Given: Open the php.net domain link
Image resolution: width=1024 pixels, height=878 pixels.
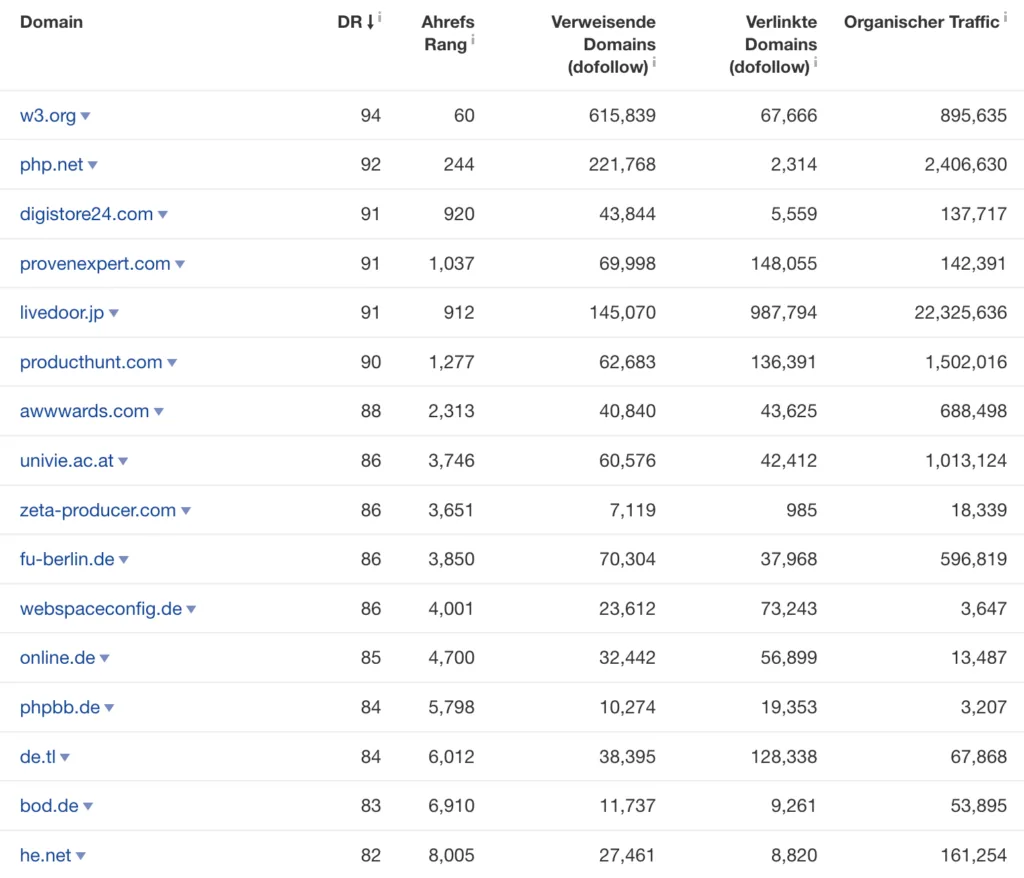Looking at the screenshot, I should coord(52,165).
